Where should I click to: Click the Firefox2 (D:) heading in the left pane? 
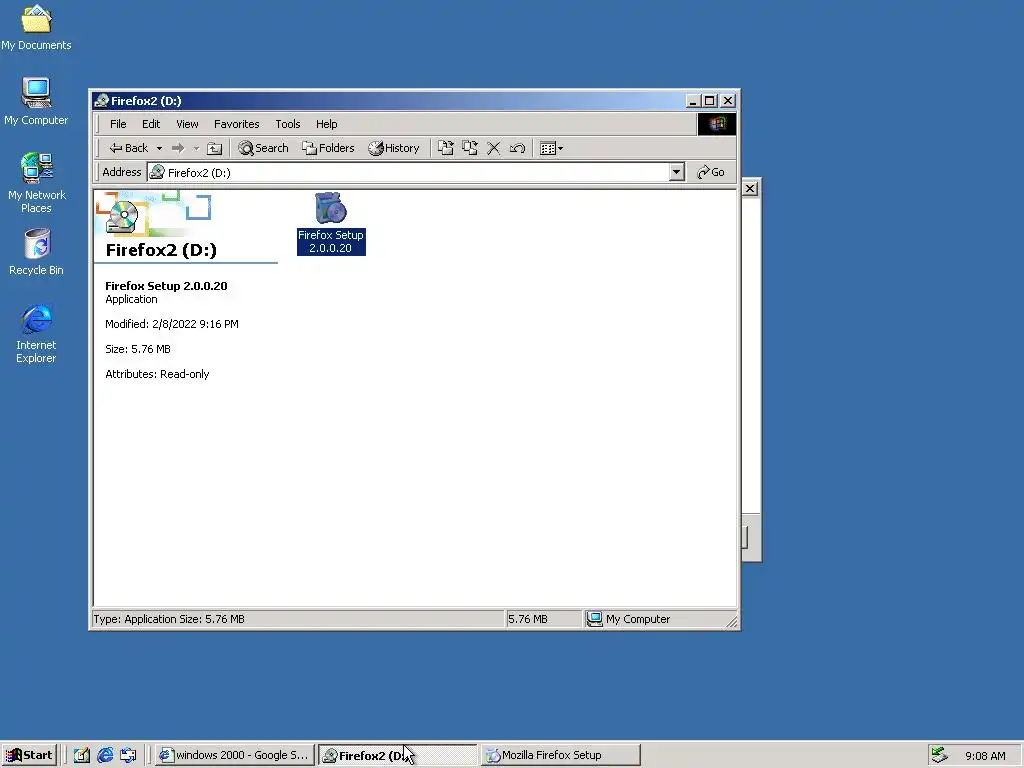161,250
